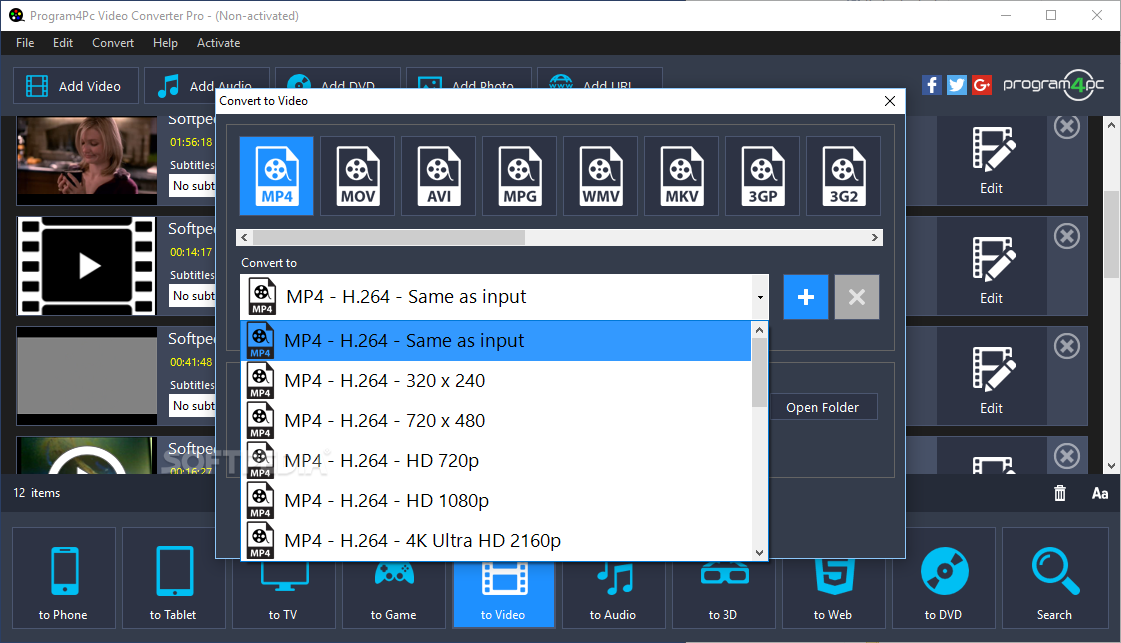Choose the AVI format icon

click(438, 176)
